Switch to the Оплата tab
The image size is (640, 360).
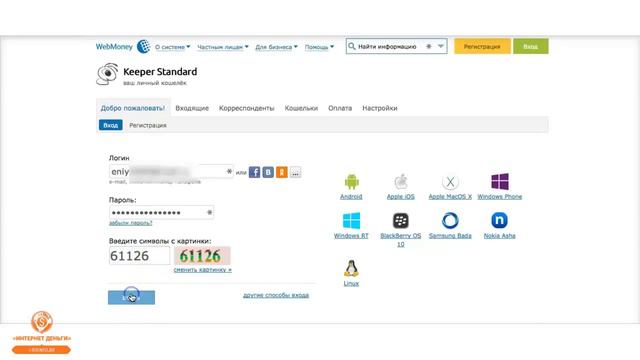pyautogui.click(x=340, y=108)
